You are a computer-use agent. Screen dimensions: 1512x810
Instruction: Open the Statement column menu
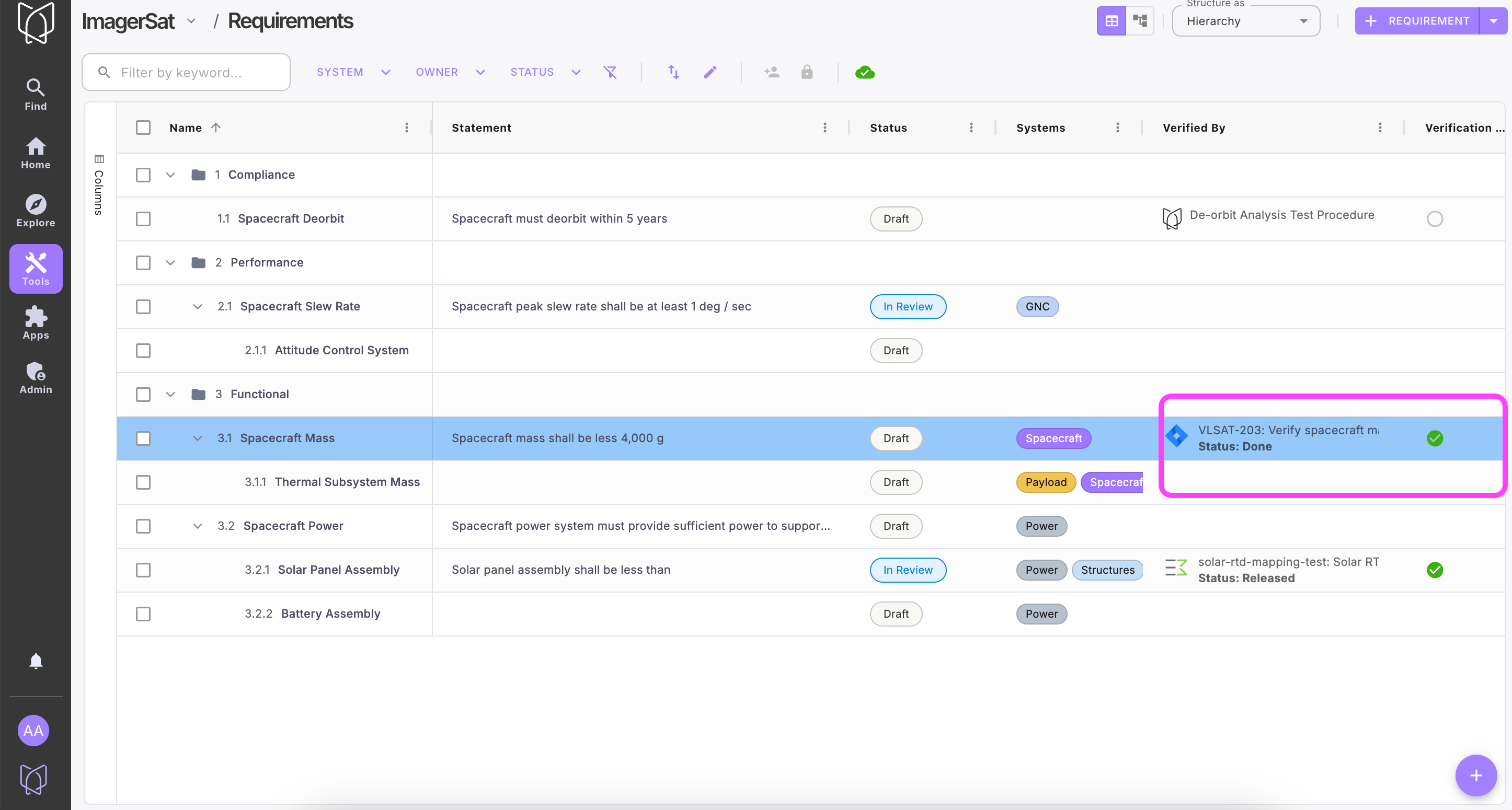824,128
